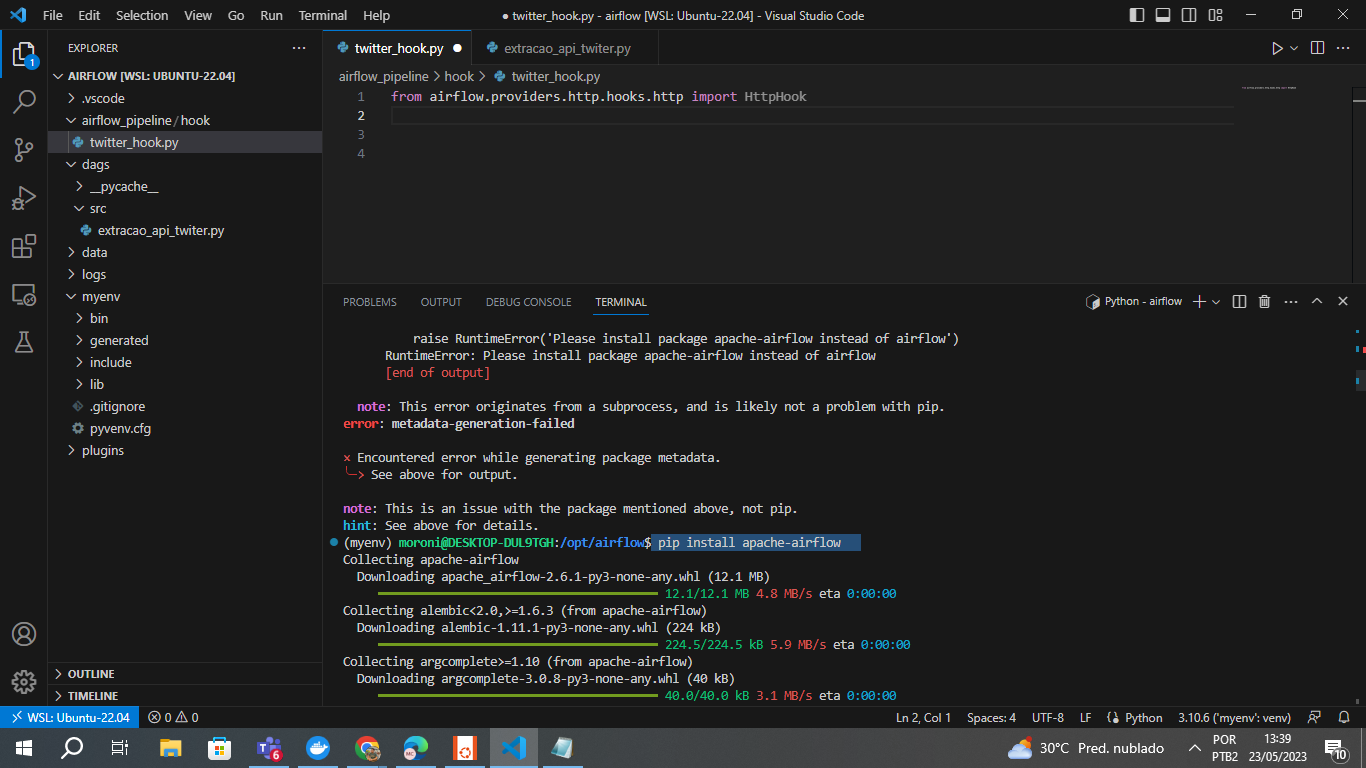This screenshot has height=768, width=1366.
Task: Open the Terminal menu
Action: 323,15
